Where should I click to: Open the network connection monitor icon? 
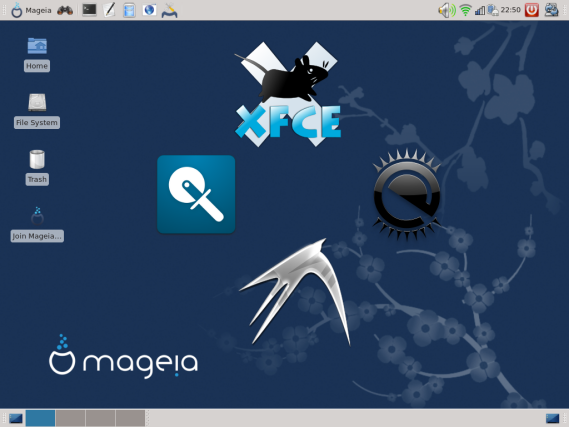(x=493, y=10)
